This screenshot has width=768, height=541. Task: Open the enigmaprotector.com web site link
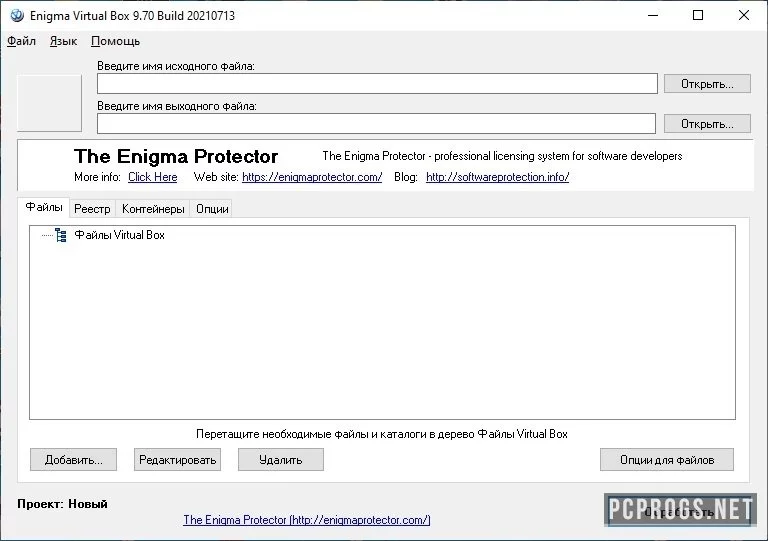pyautogui.click(x=312, y=177)
